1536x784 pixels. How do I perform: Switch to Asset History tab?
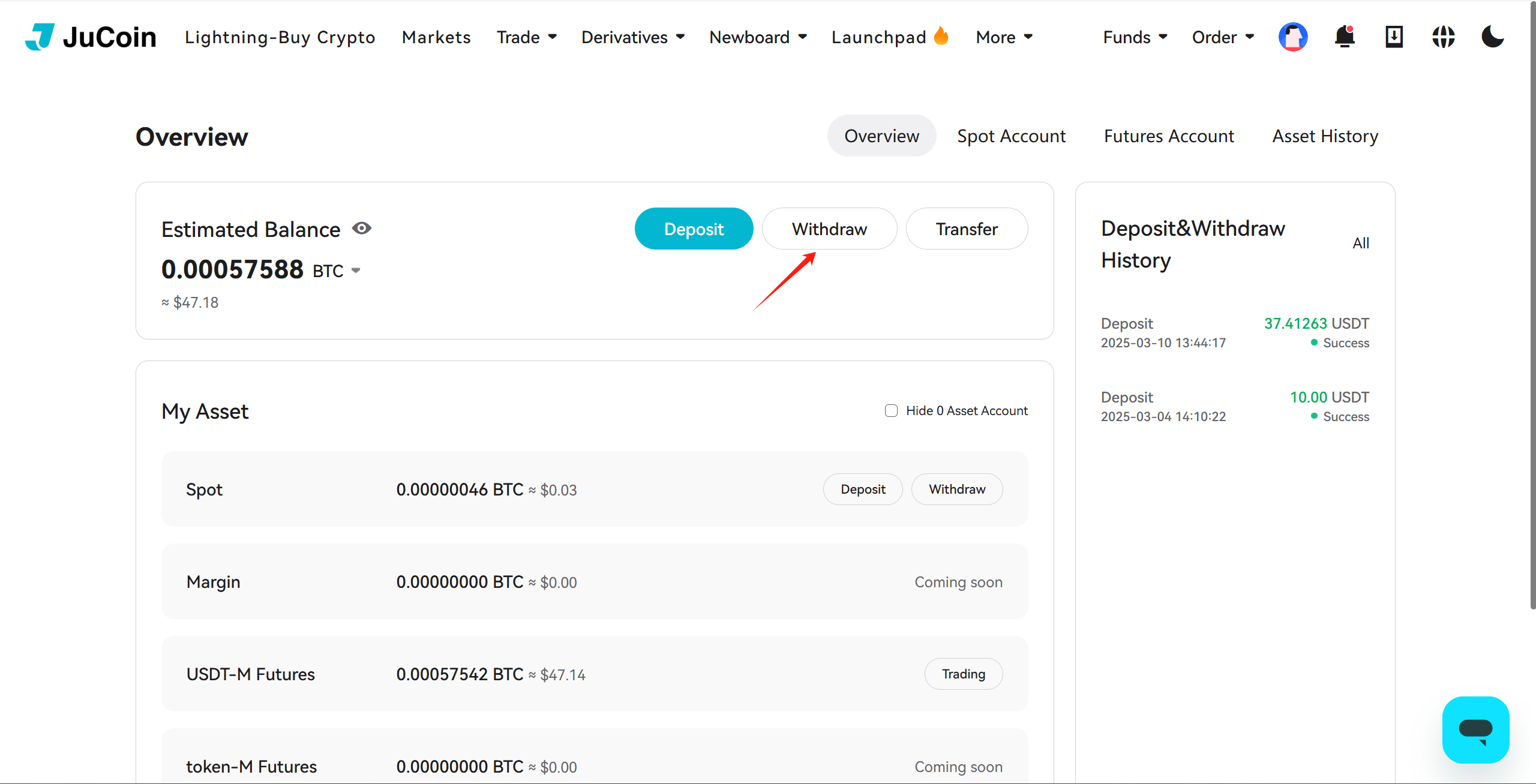[1325, 136]
